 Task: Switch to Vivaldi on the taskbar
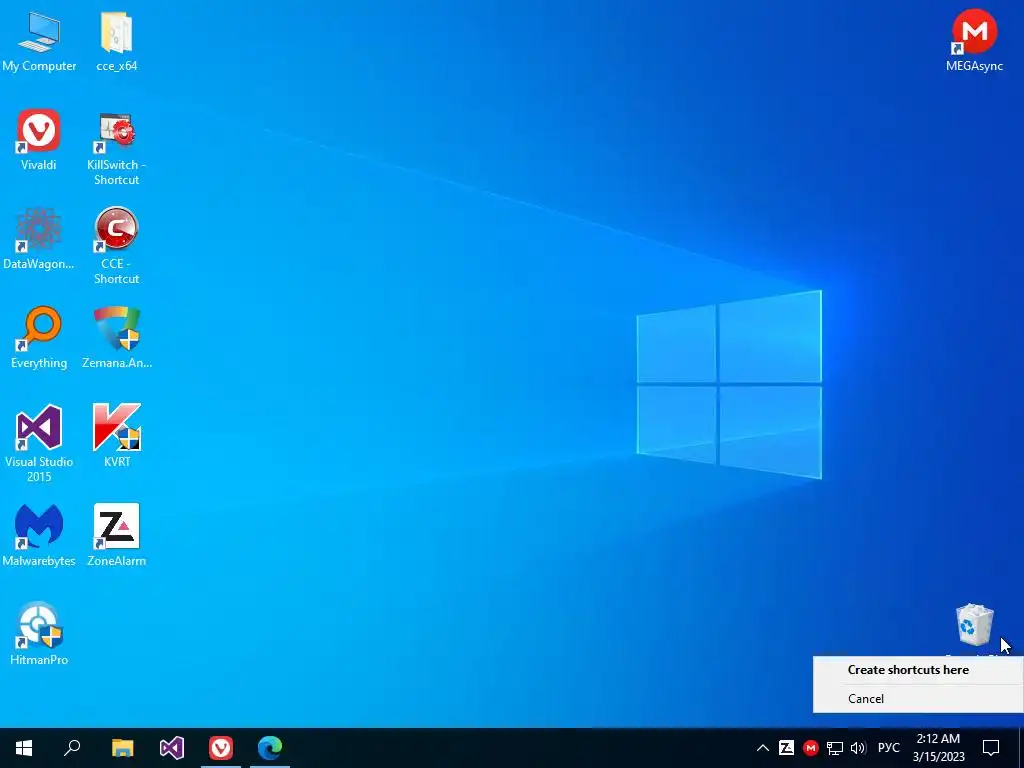221,748
